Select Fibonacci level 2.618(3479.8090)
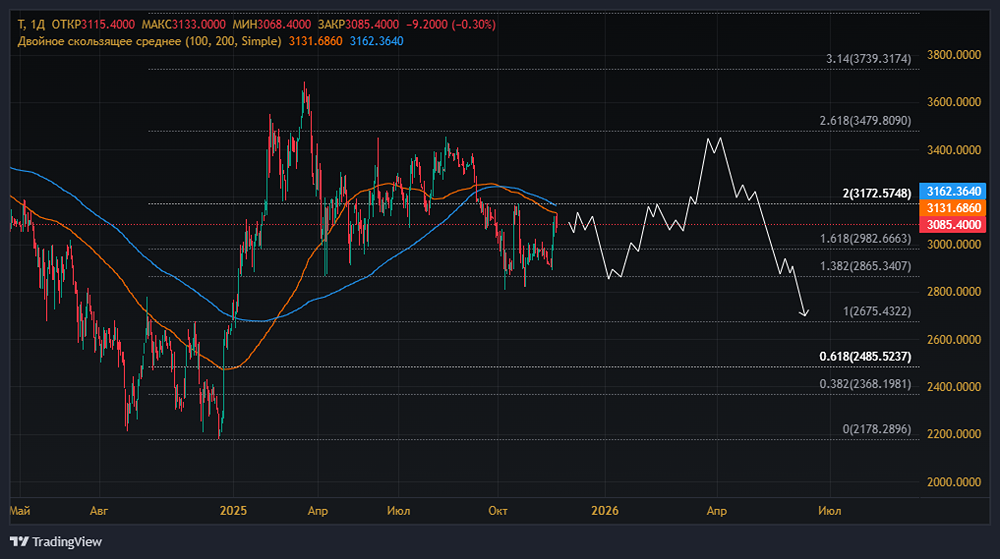The width and height of the screenshot is (1000, 559). (x=865, y=120)
